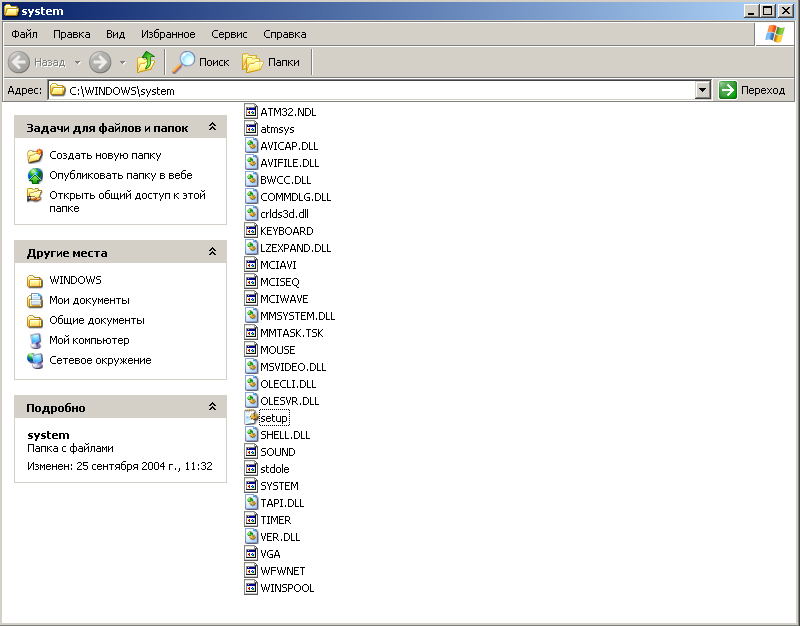800x626 pixels.
Task: Click the Переход go button
Action: [x=753, y=90]
